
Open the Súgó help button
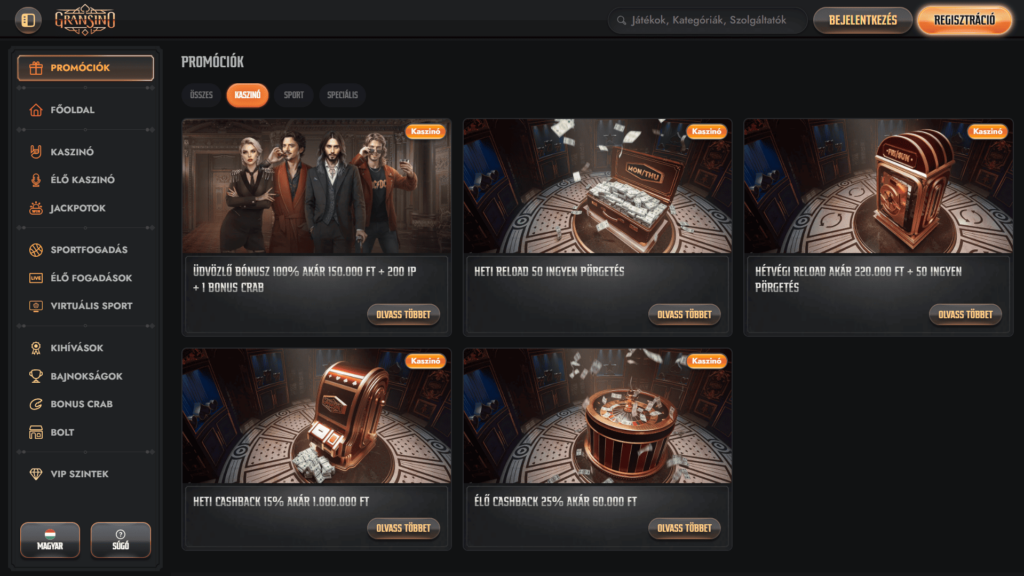[x=121, y=539]
